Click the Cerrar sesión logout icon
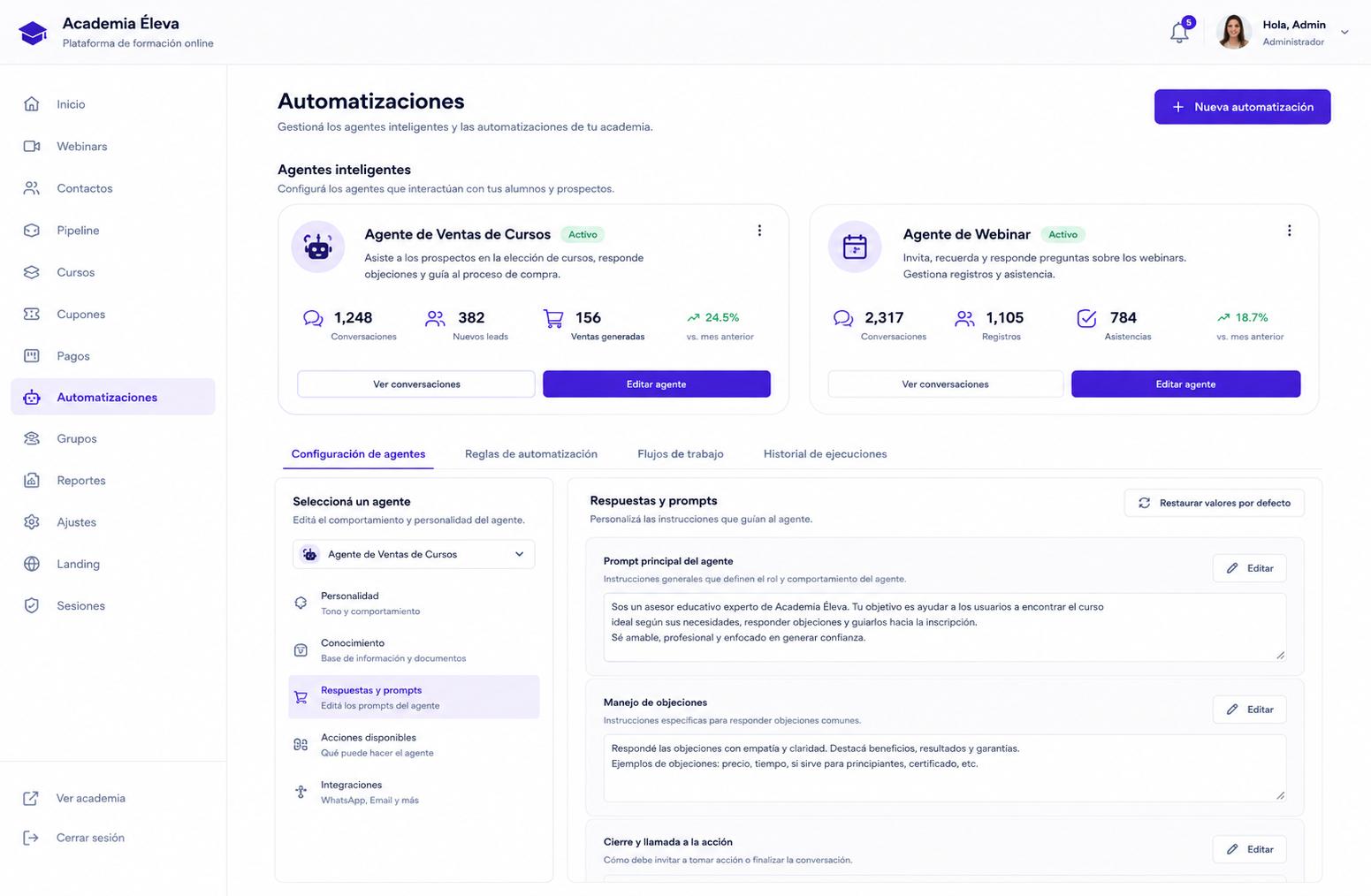This screenshot has height=896, width=1371. pyautogui.click(x=31, y=838)
